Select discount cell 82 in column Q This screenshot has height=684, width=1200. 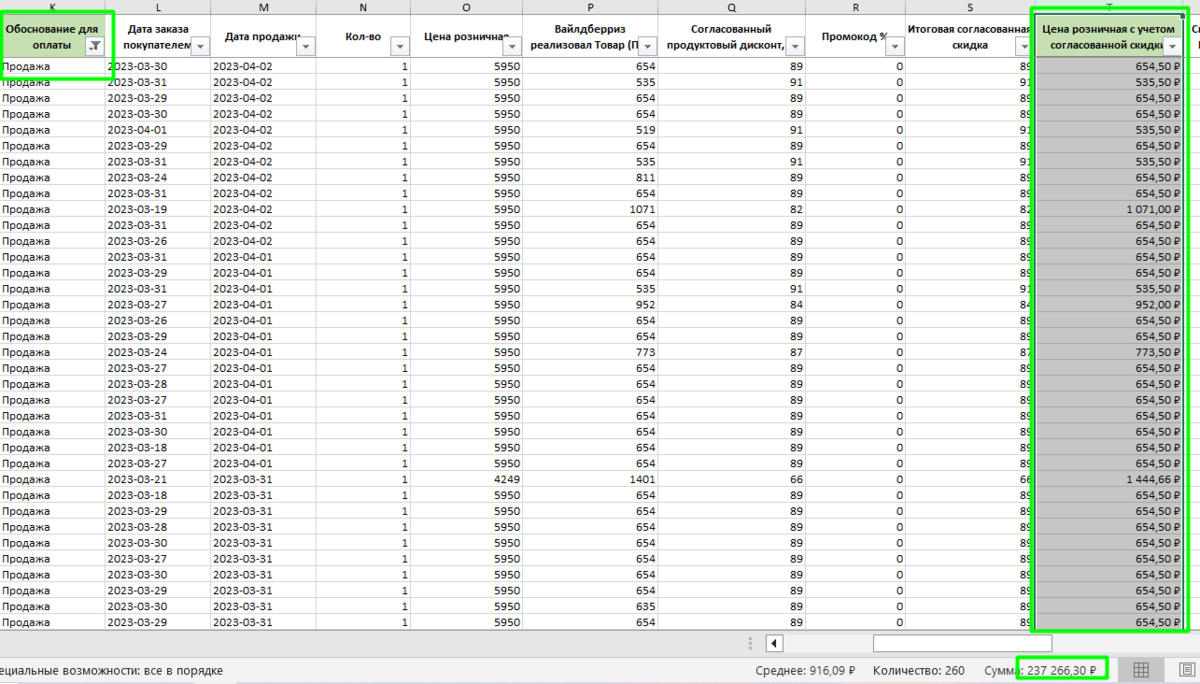(x=732, y=210)
